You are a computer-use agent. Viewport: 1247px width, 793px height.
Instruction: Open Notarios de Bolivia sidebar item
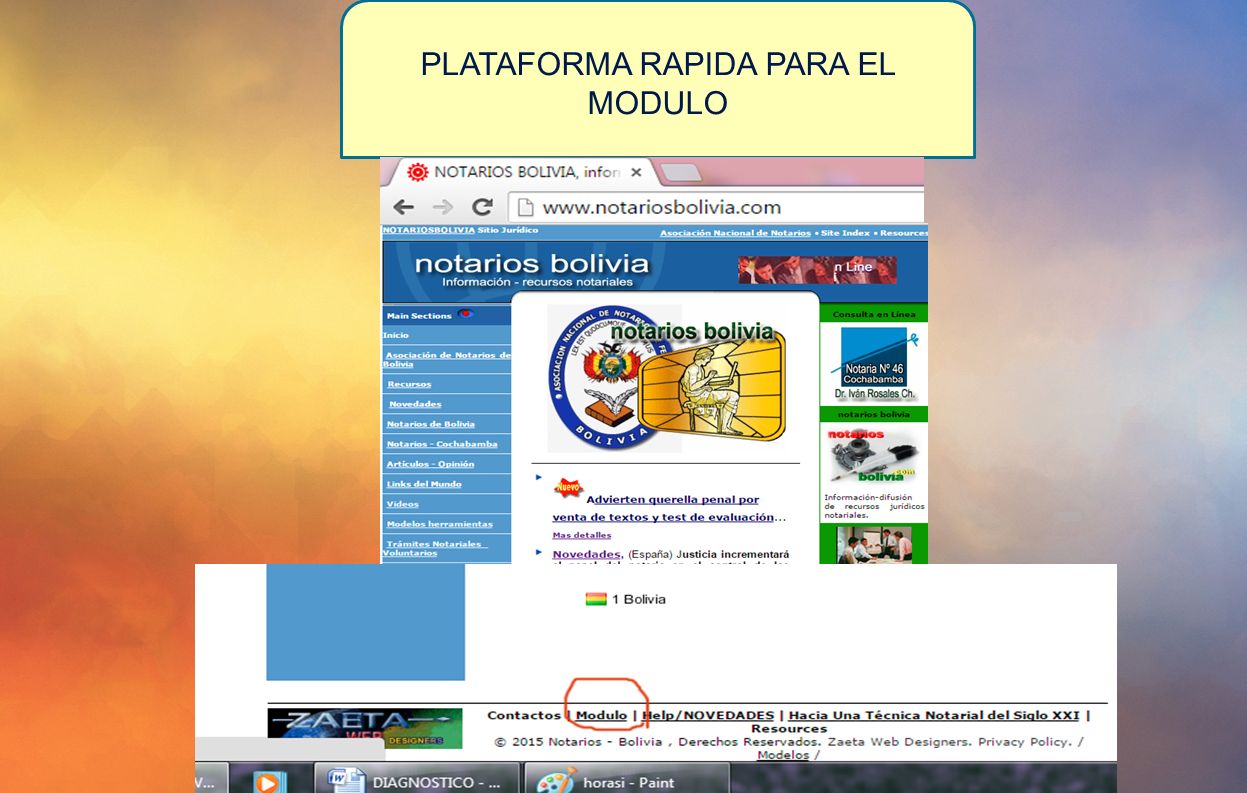click(430, 424)
